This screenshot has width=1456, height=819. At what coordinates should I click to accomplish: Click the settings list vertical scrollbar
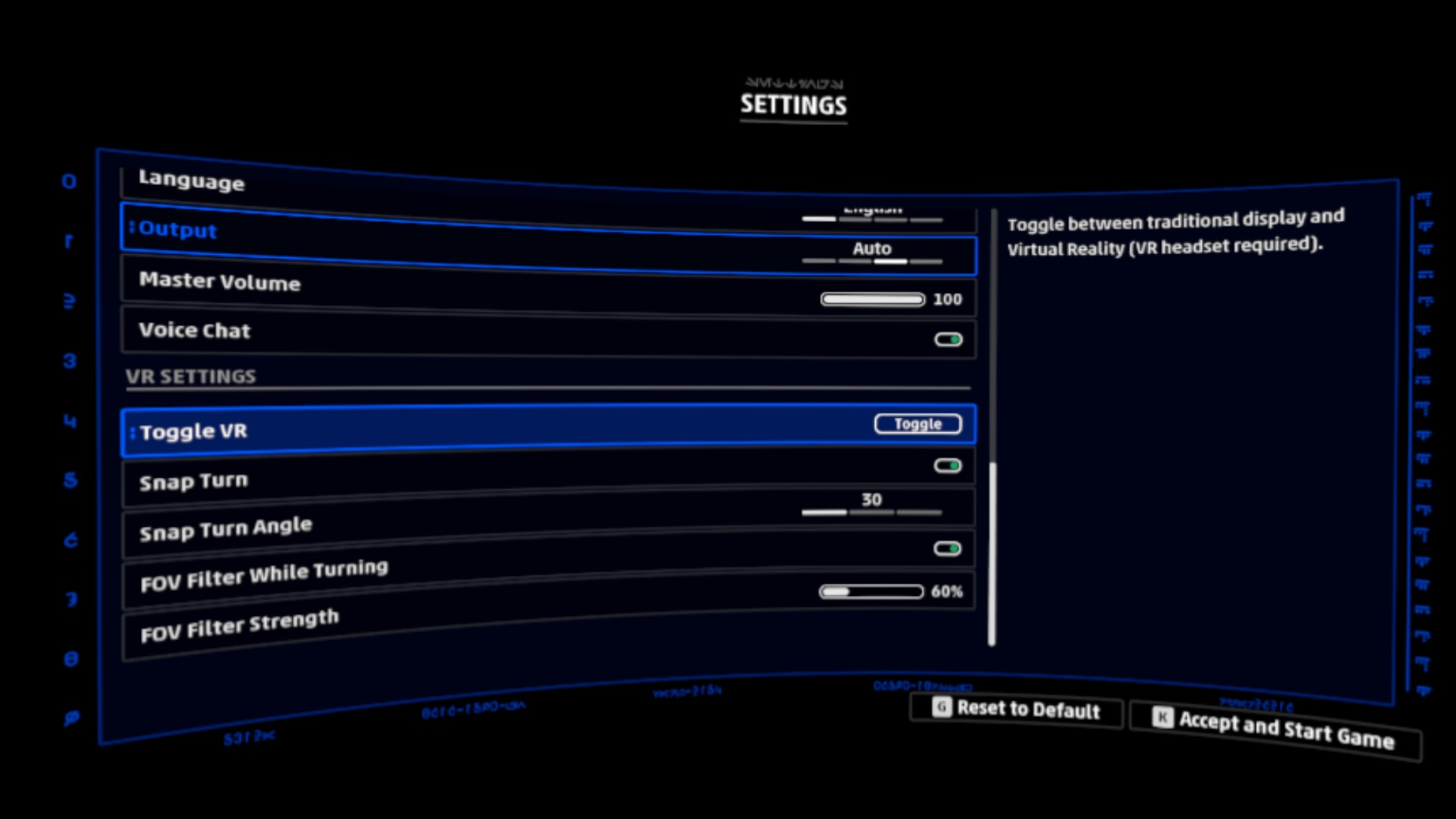point(992,554)
